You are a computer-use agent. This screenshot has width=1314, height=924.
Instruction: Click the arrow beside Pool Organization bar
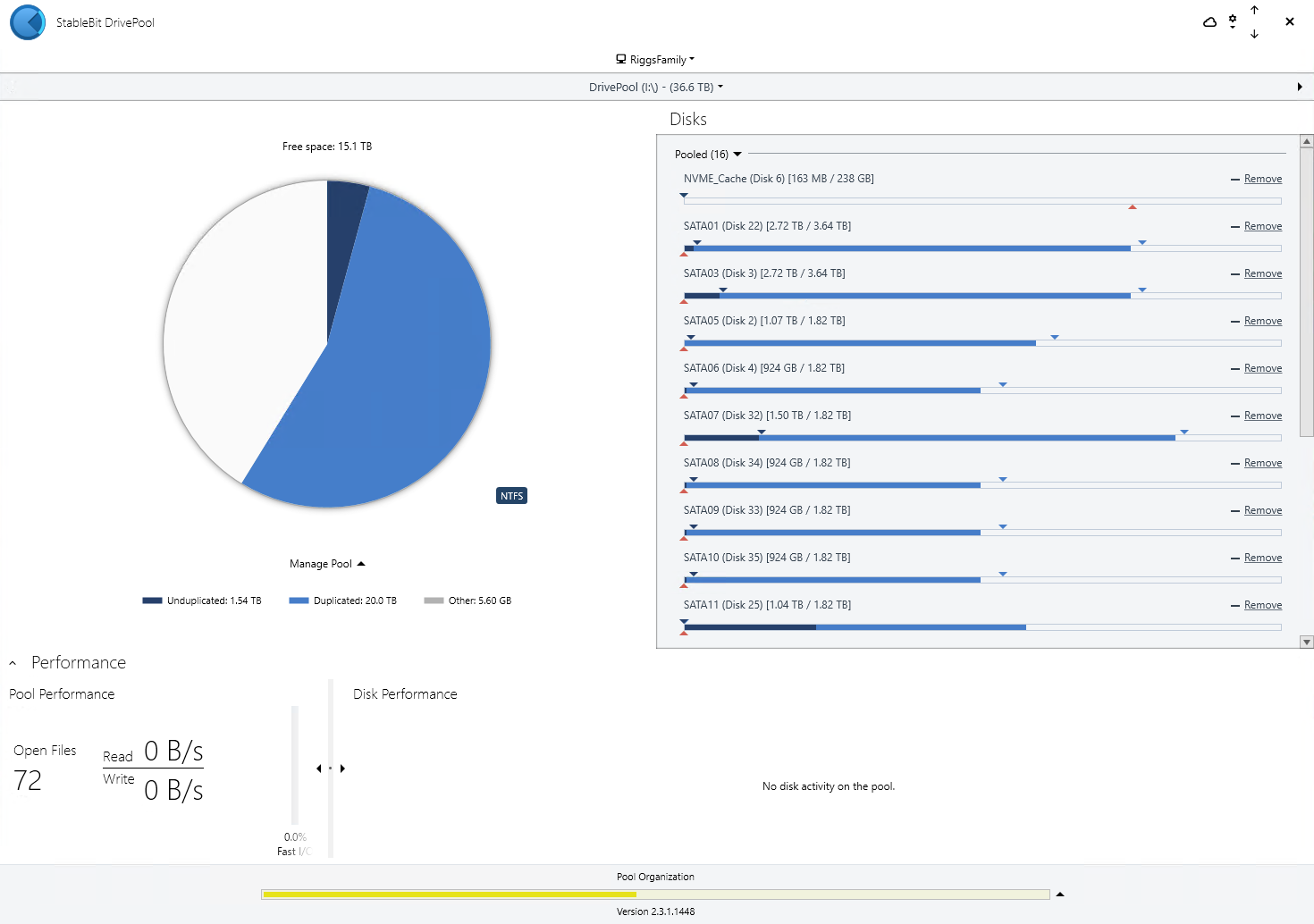1060,895
